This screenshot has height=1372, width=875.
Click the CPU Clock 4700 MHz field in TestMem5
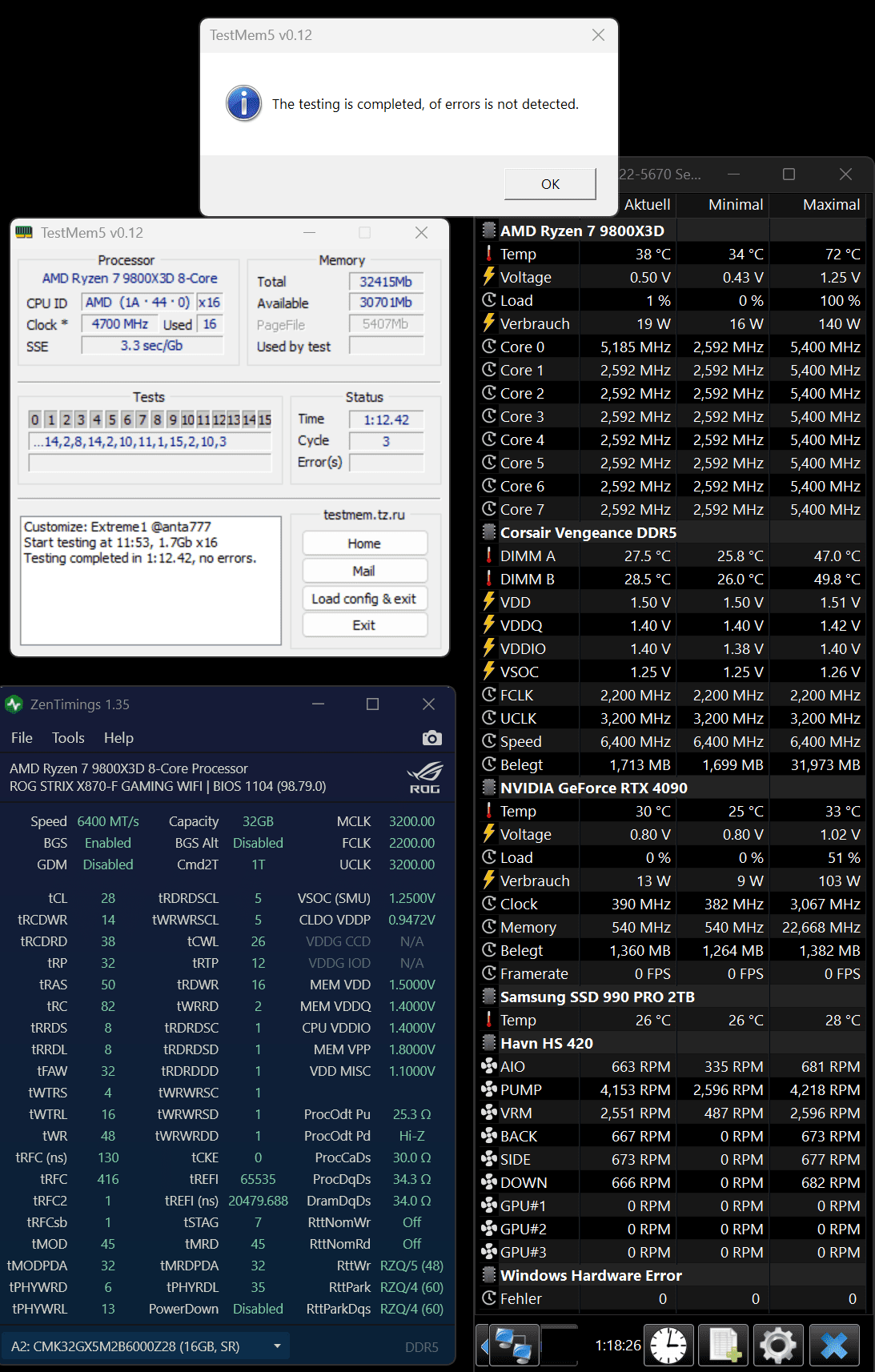120,324
